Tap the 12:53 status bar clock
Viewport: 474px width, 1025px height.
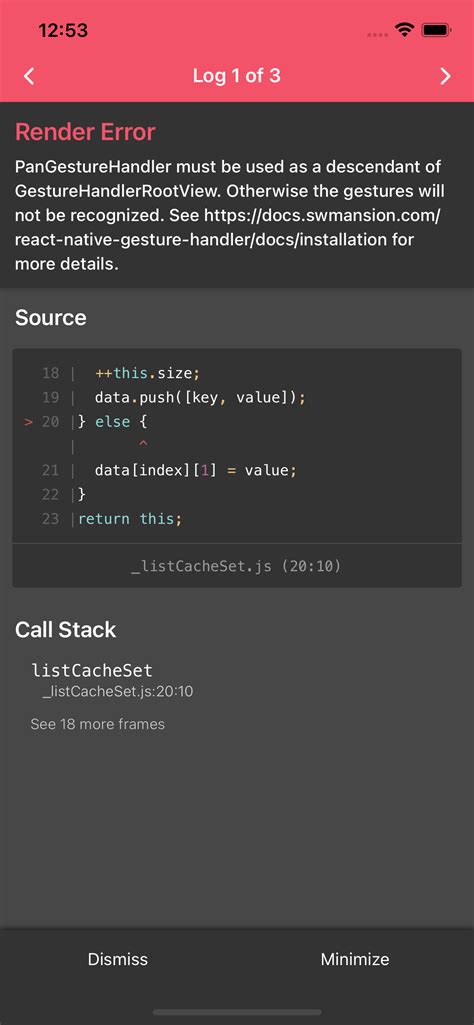(63, 30)
